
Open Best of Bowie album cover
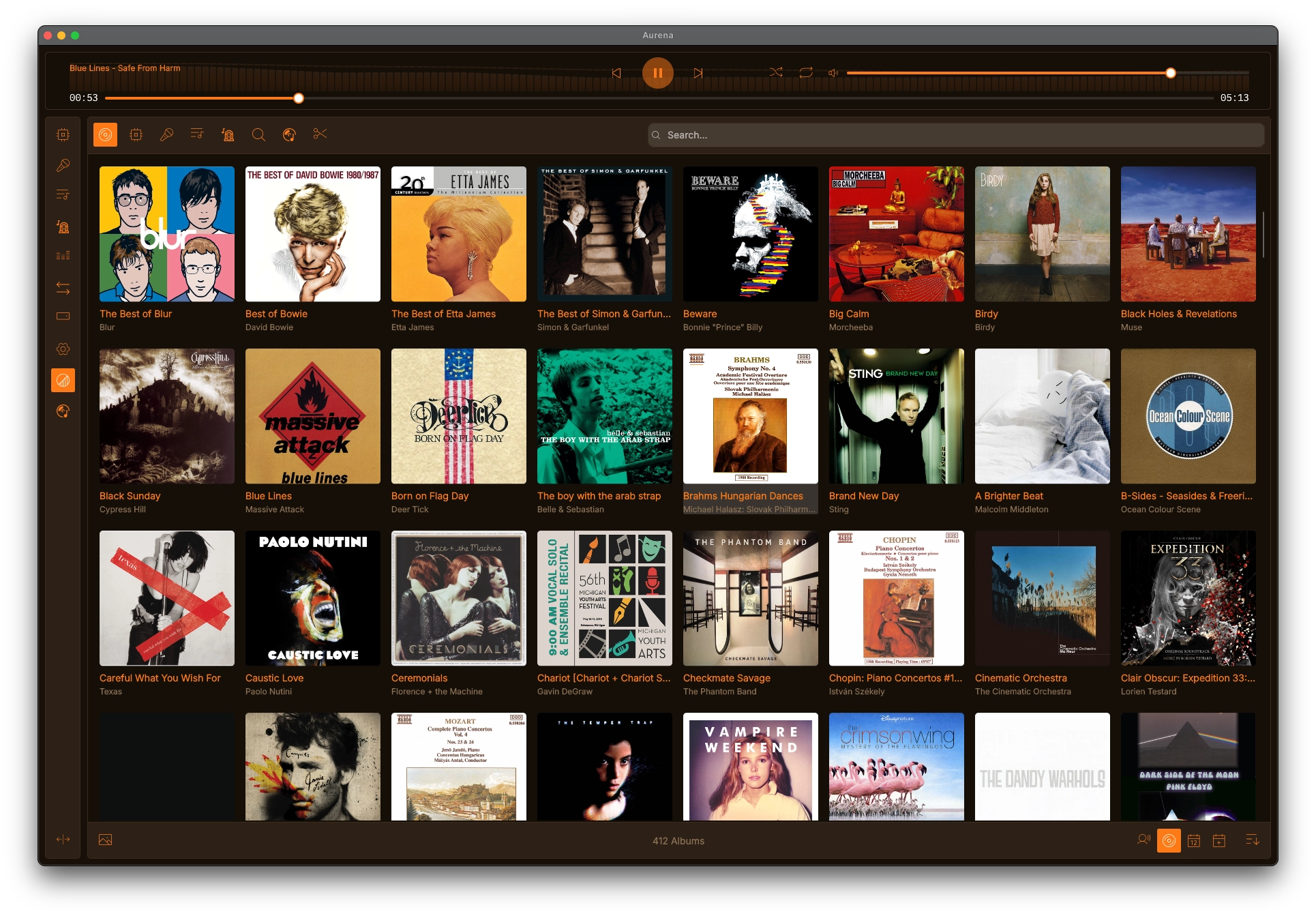pos(313,234)
